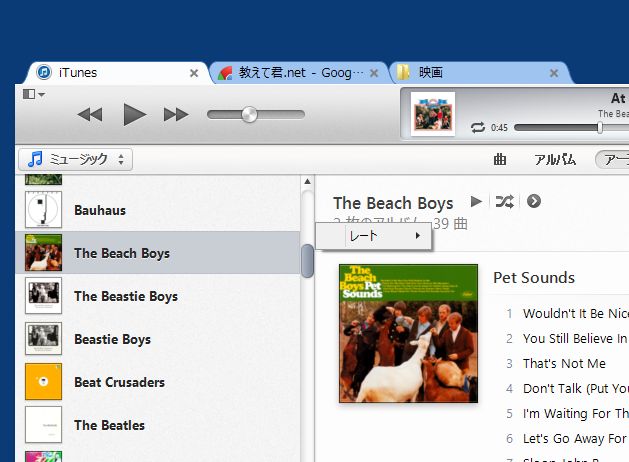Select The Beach Boys artist row
The image size is (629, 462).
(x=158, y=253)
